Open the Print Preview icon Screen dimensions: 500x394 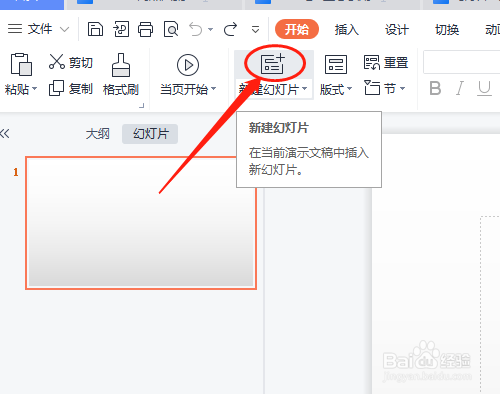point(171,29)
